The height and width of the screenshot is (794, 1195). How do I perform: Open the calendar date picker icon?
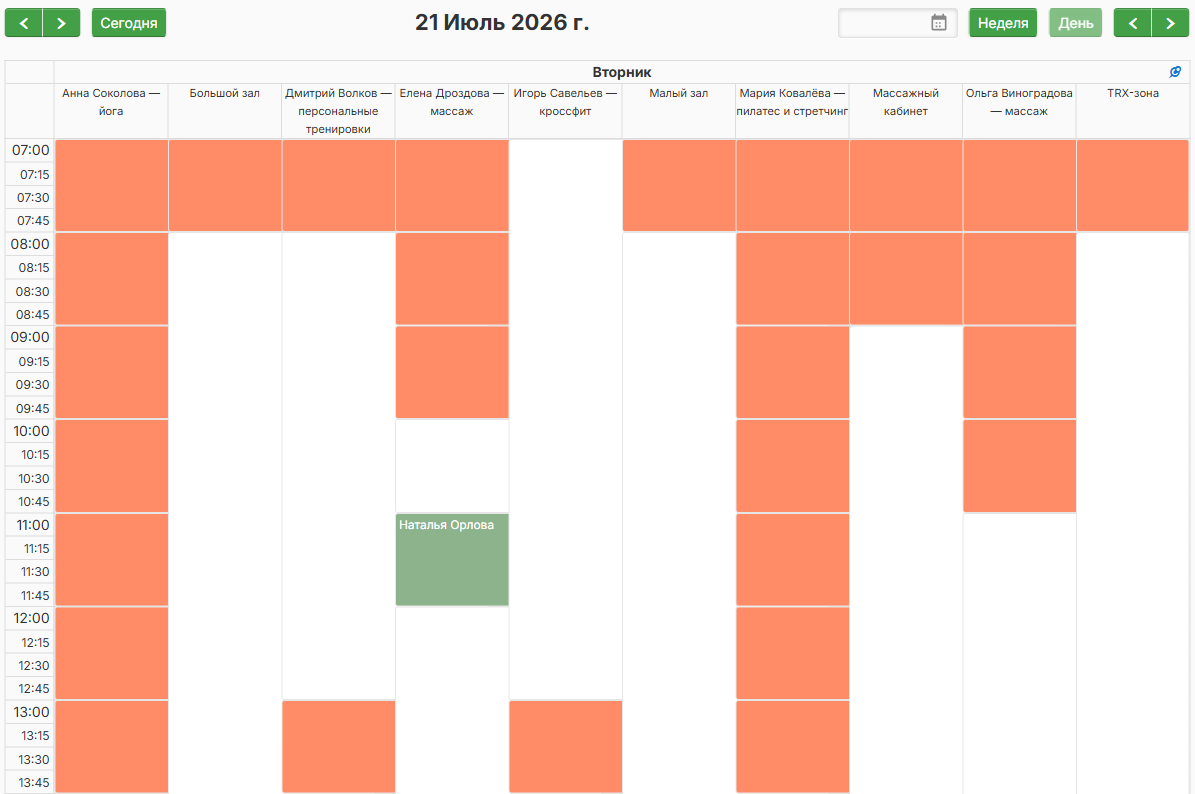click(x=939, y=23)
